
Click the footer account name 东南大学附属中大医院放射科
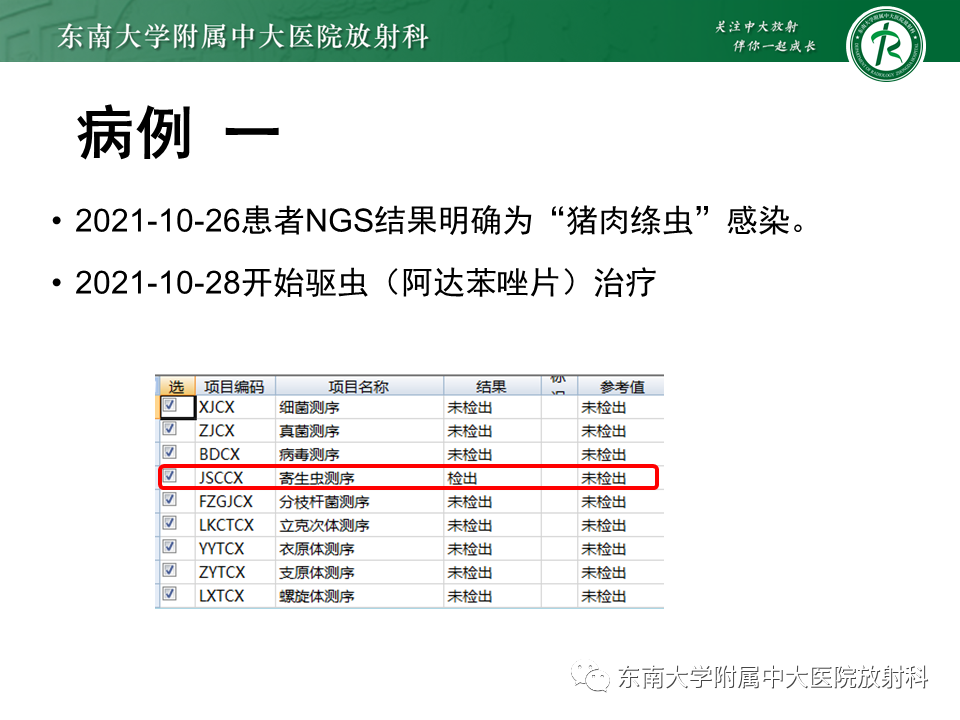773,677
